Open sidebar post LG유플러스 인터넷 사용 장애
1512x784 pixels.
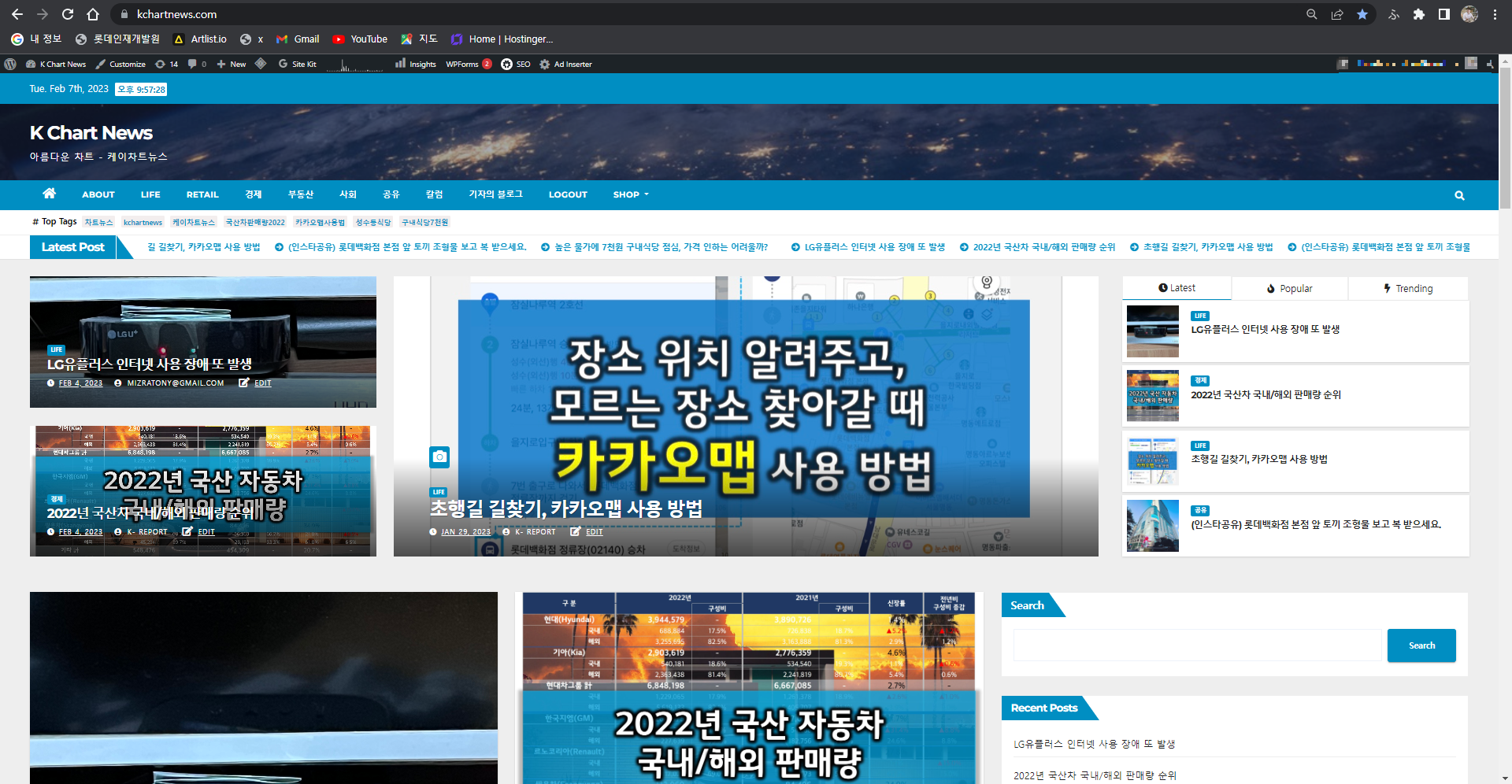[x=1265, y=330]
